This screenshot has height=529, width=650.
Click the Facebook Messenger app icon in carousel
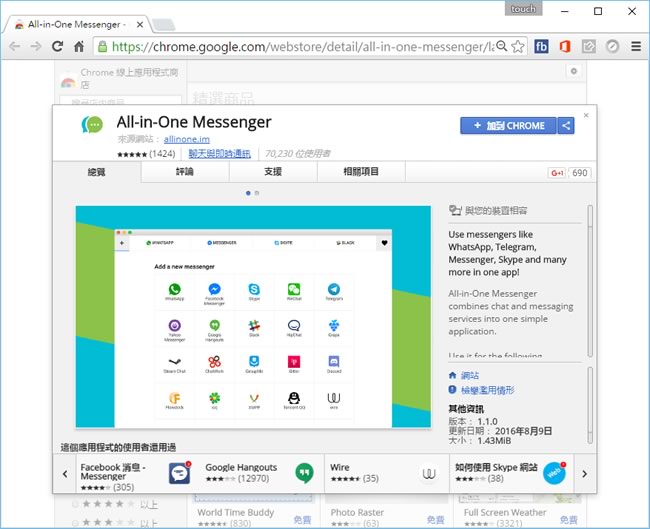point(180,473)
